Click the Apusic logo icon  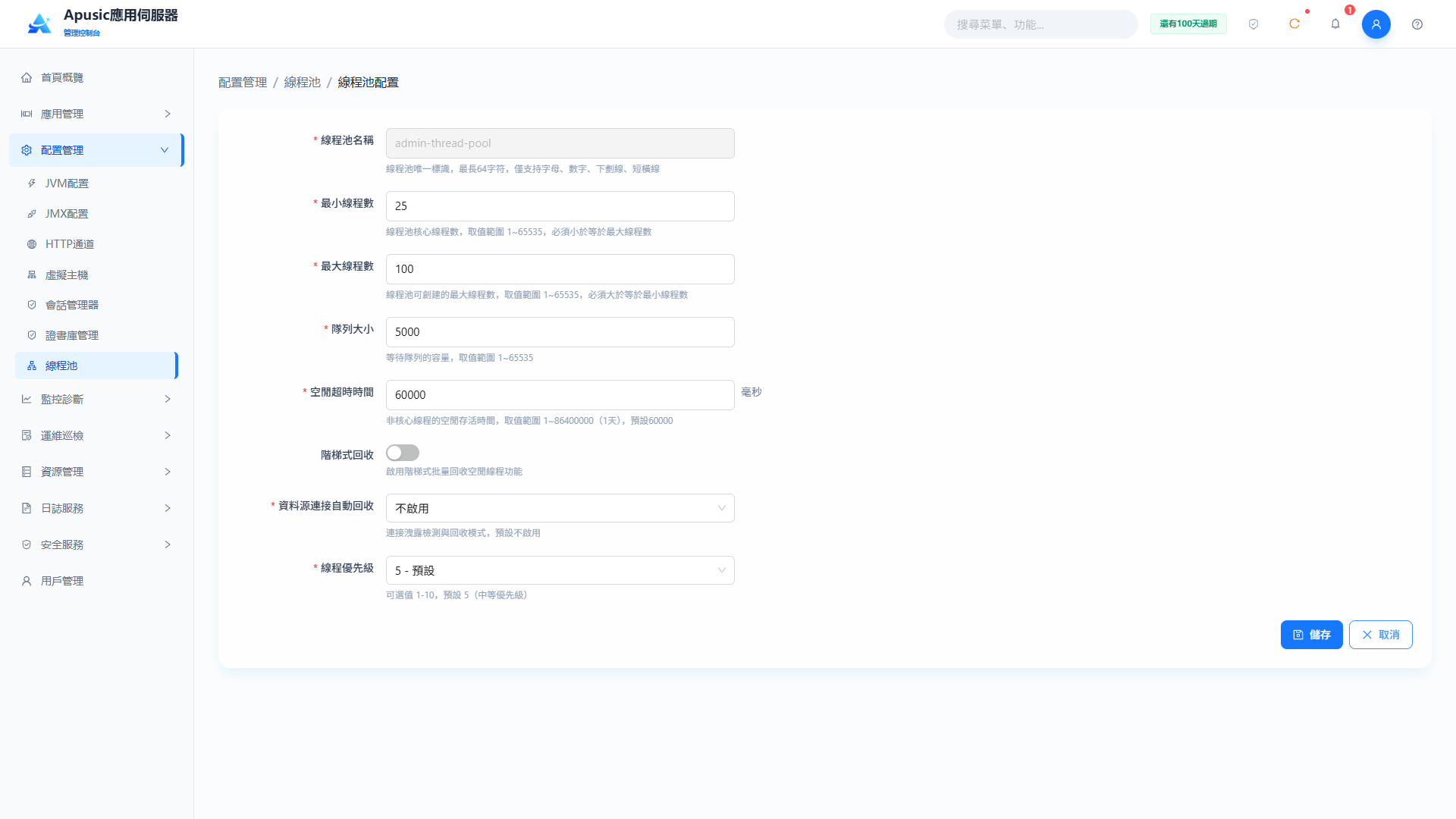coord(39,24)
